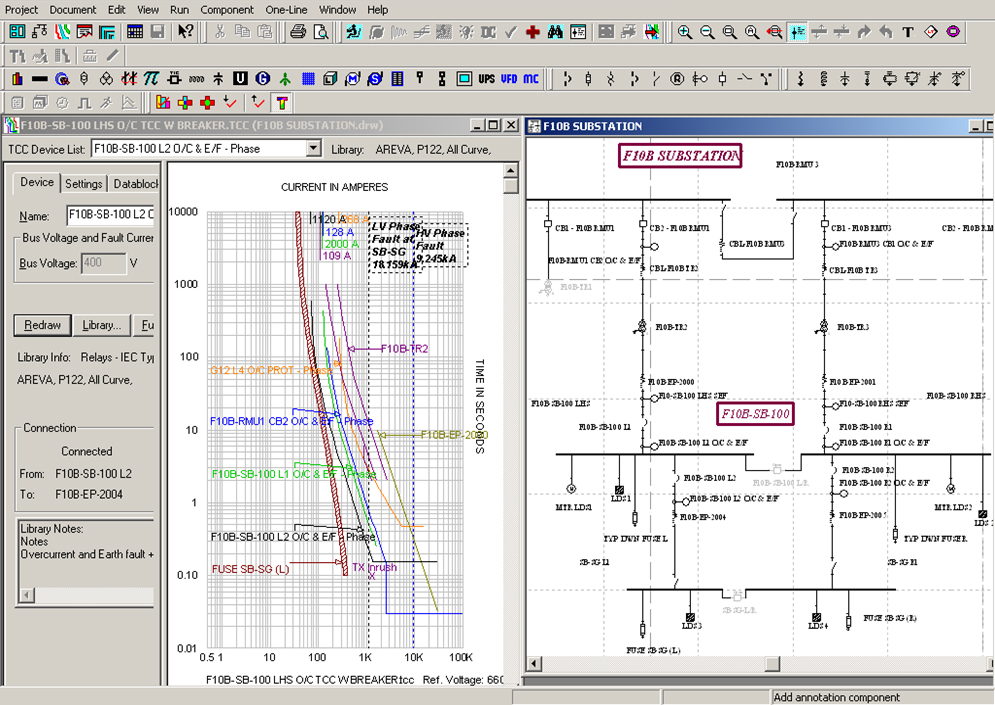Select the black G generator icon
The width and height of the screenshot is (995, 705).
pos(263,78)
